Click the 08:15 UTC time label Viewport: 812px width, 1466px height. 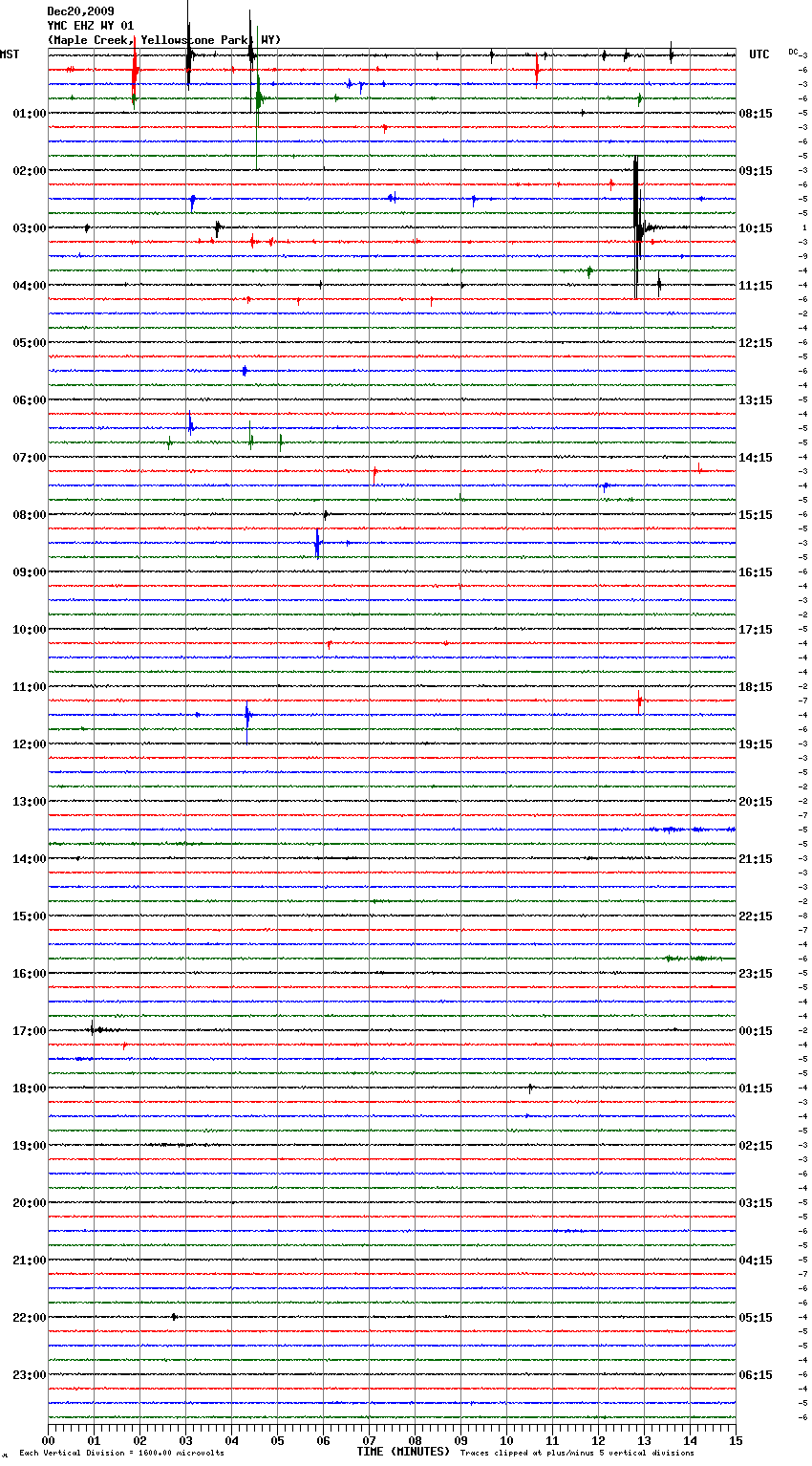756,114
